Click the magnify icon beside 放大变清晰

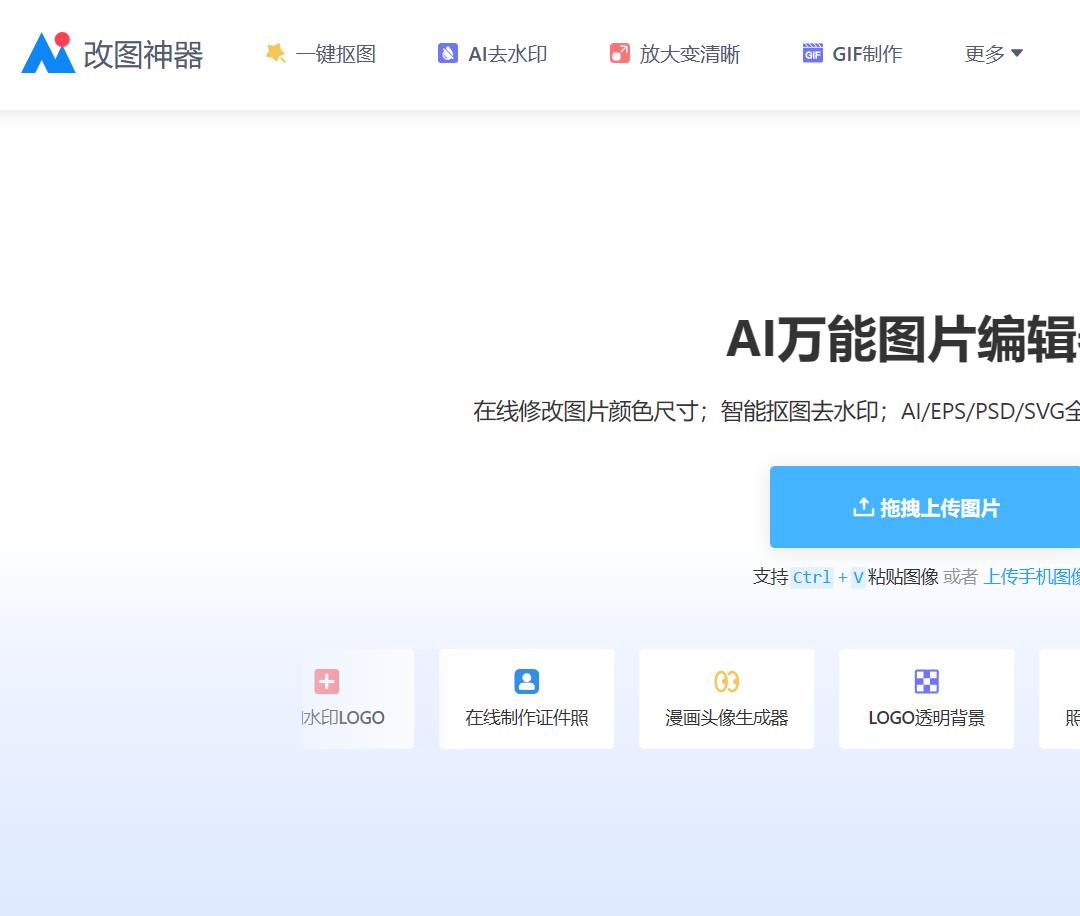[x=621, y=53]
